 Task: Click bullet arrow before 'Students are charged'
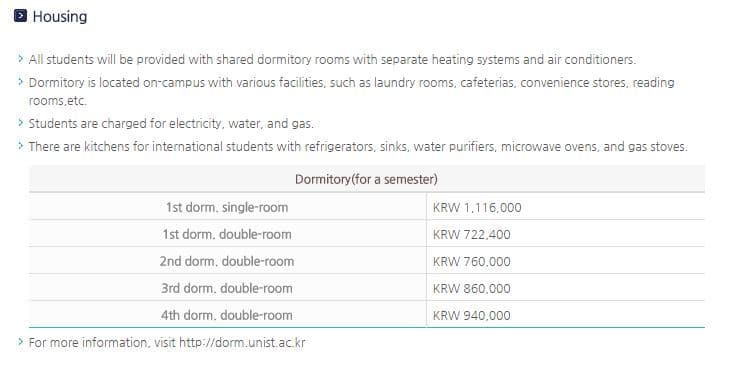[21, 122]
